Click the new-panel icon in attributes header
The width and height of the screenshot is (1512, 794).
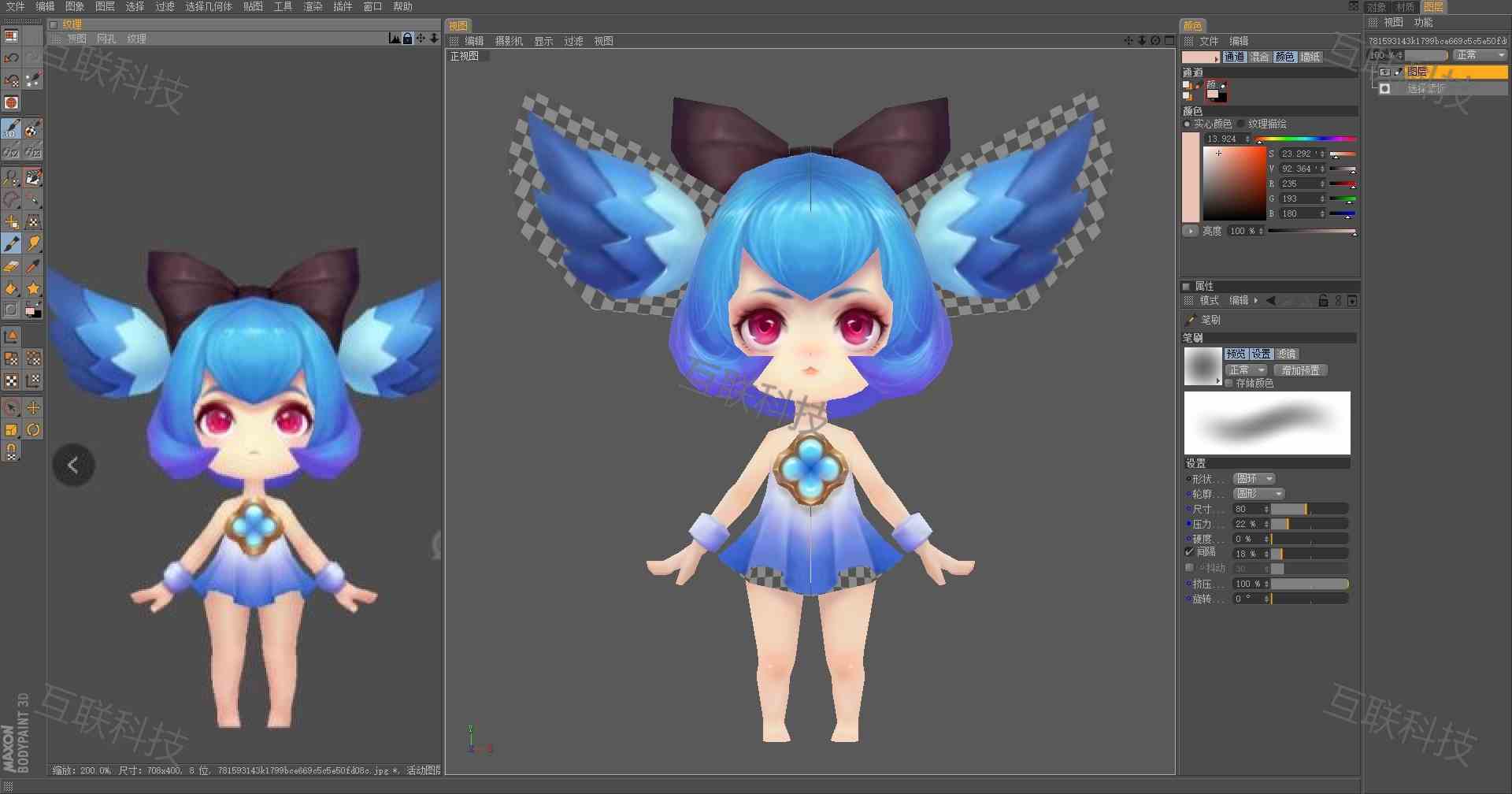click(x=1352, y=301)
